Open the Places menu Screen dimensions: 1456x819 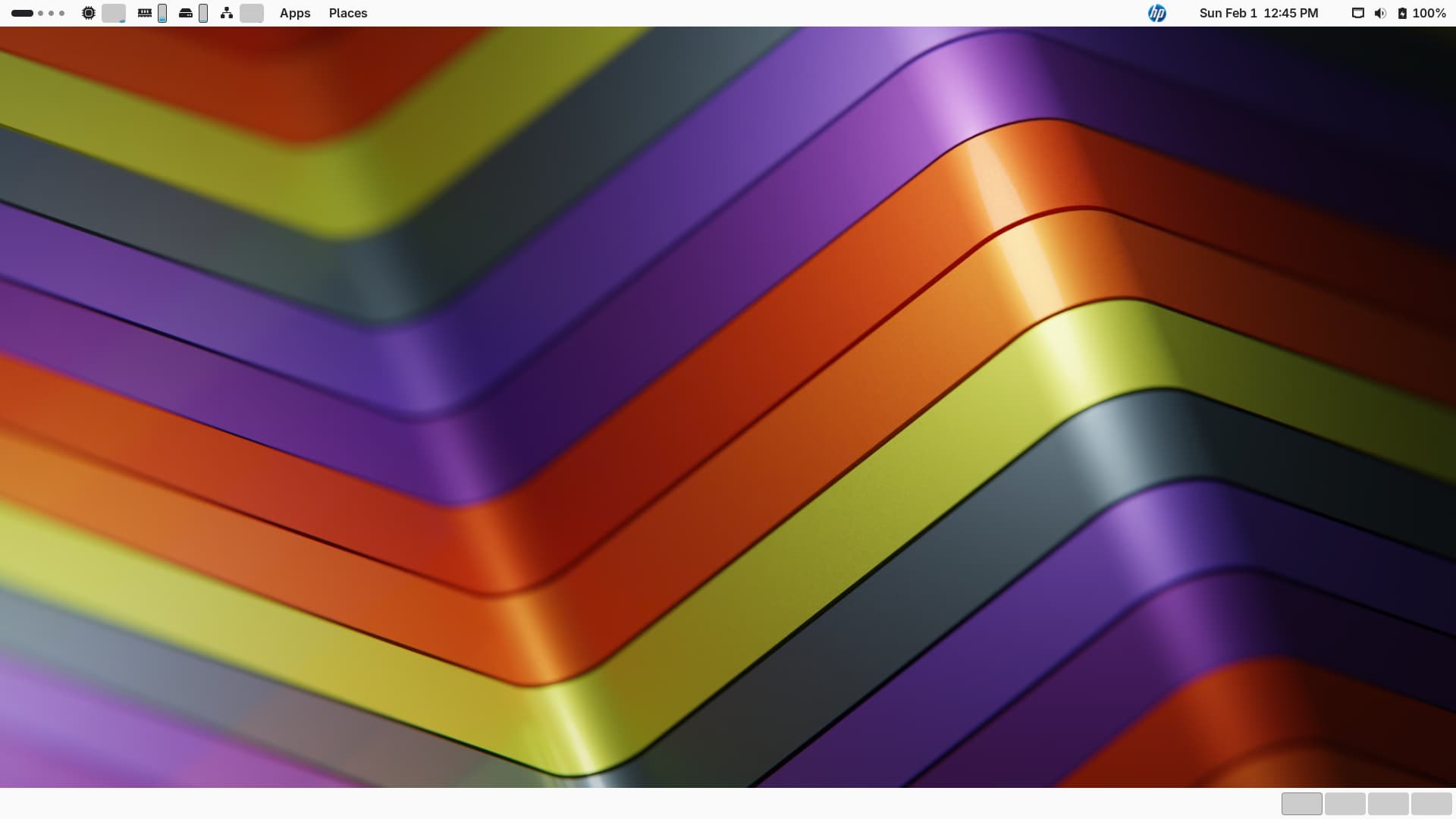point(348,13)
